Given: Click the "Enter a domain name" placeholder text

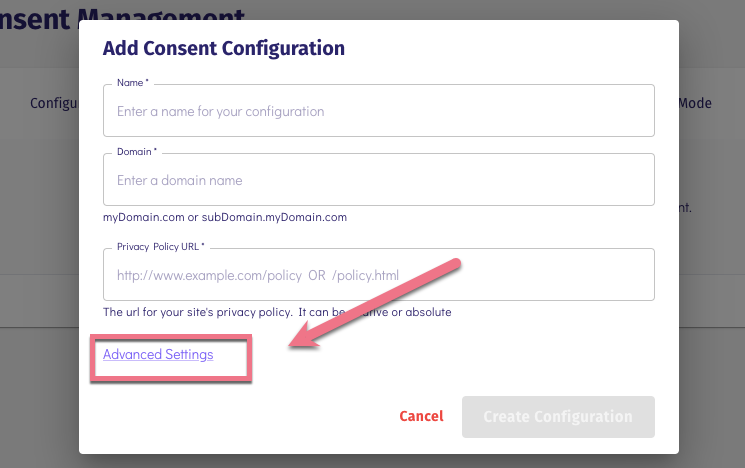Looking at the screenshot, I should [x=180, y=180].
